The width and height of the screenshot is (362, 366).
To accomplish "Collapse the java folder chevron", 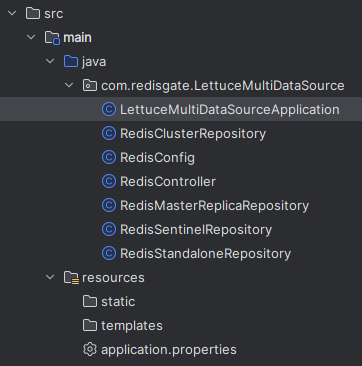I will 50,61.
